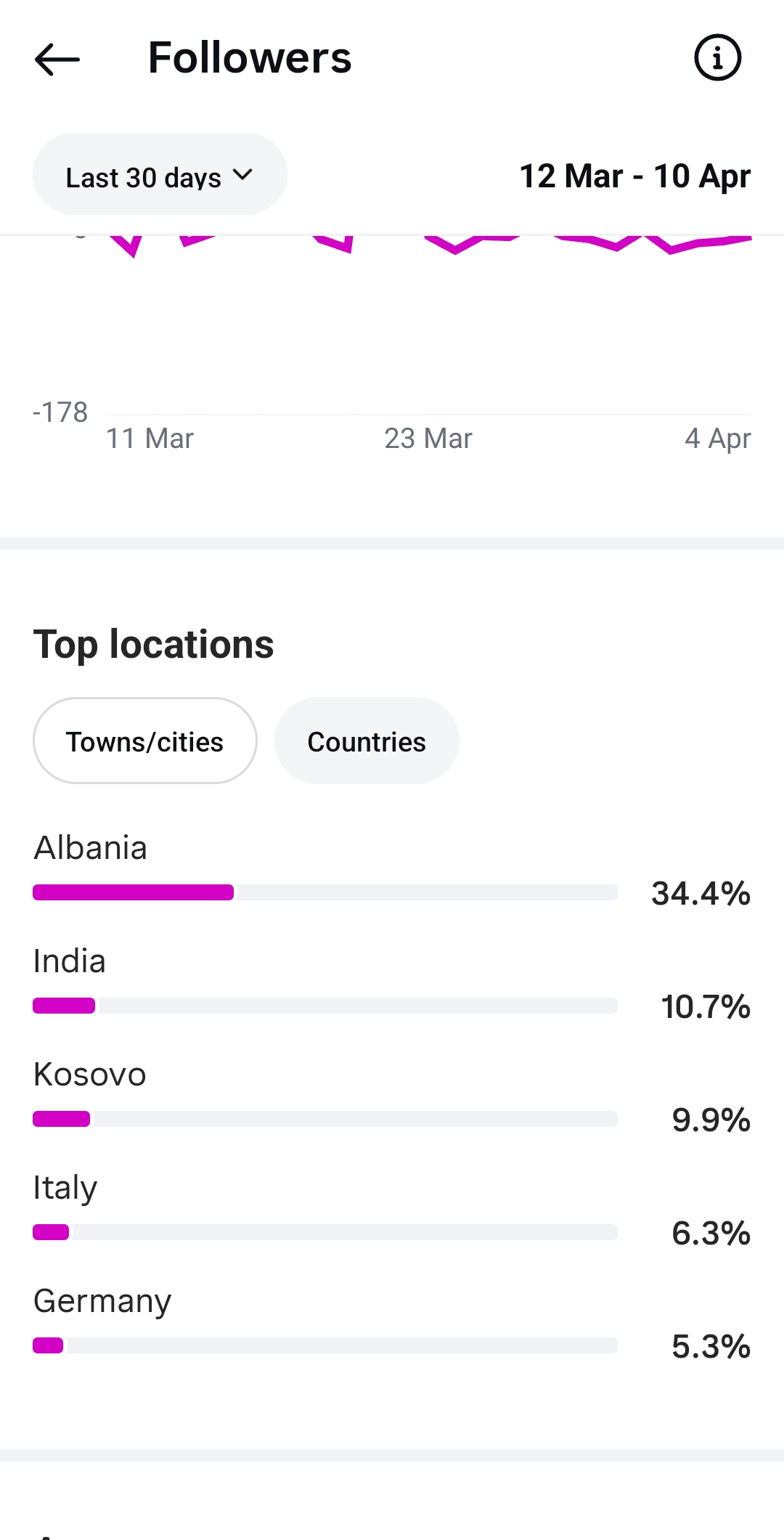This screenshot has height=1540, width=784.
Task: Tap the chevron beside Last 30 days
Action: click(242, 175)
